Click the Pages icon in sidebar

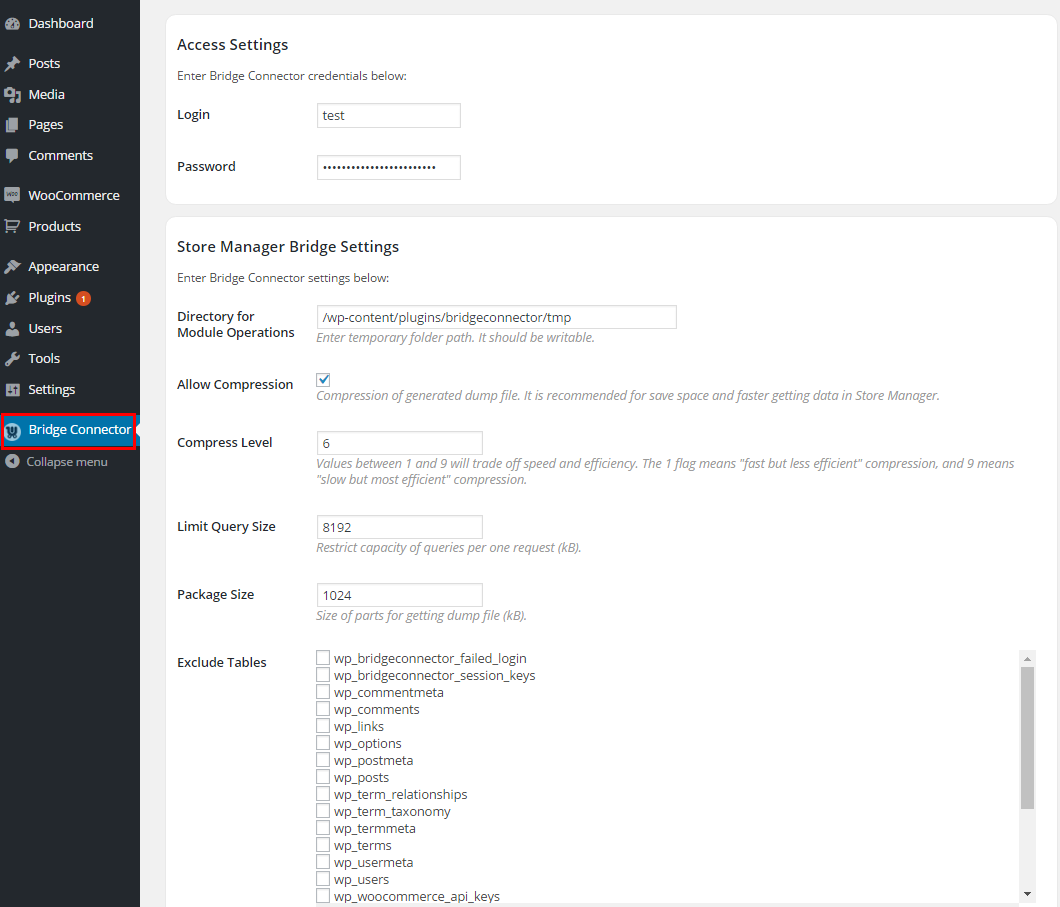click(12, 125)
